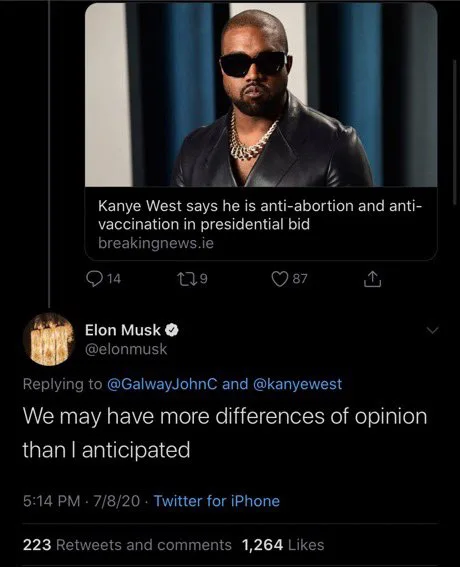The height and width of the screenshot is (567, 460).
Task: Open the article preview photo
Action: point(261,95)
